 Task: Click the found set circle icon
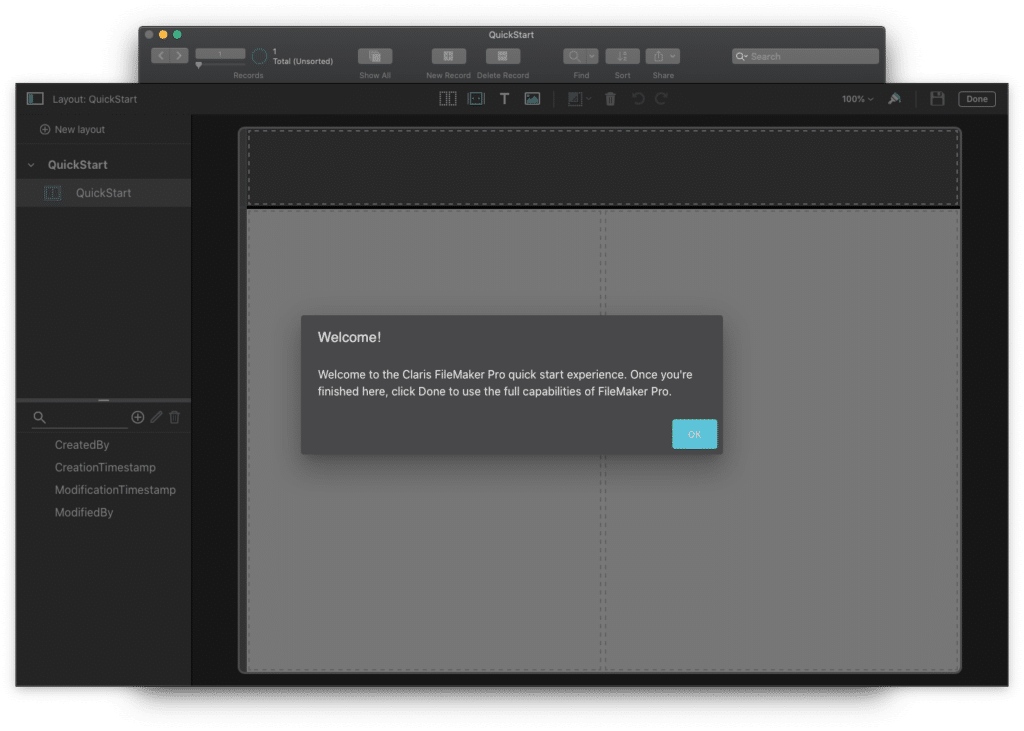(259, 56)
